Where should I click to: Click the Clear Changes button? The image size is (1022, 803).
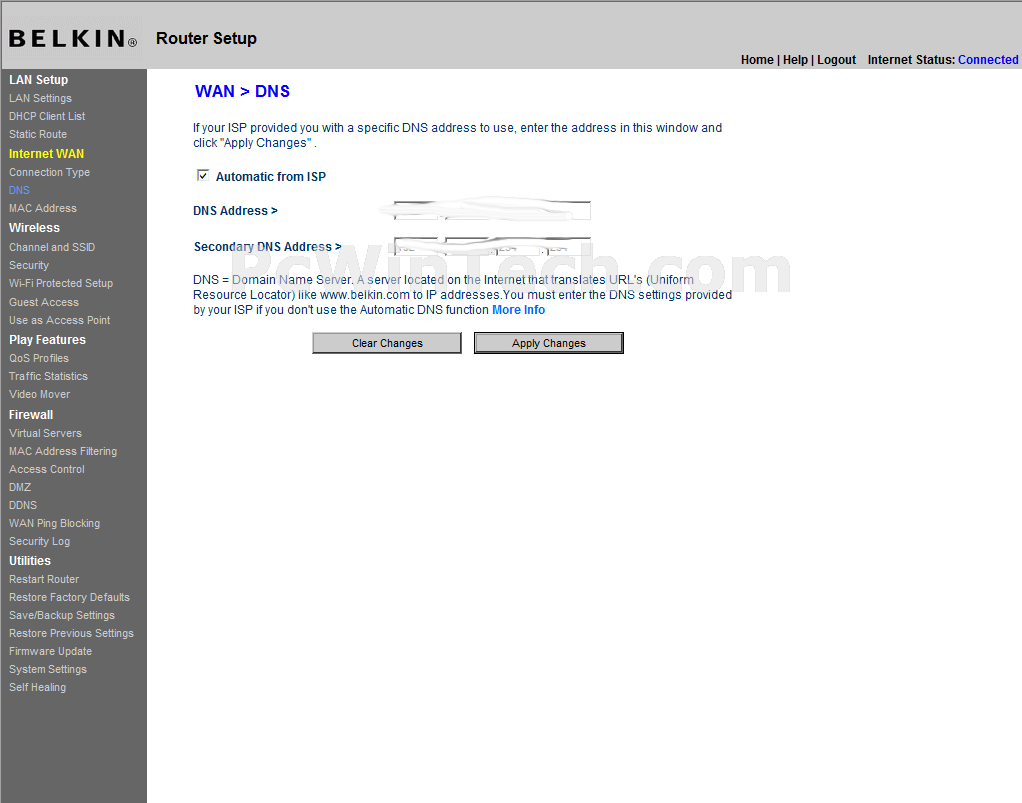(387, 343)
